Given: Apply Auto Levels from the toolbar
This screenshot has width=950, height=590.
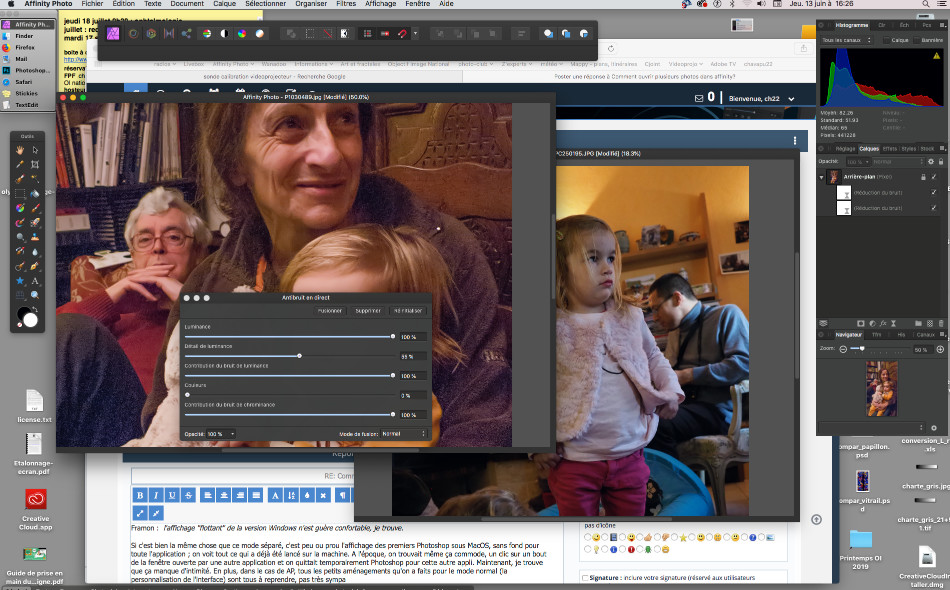Looking at the screenshot, I should coord(207,34).
